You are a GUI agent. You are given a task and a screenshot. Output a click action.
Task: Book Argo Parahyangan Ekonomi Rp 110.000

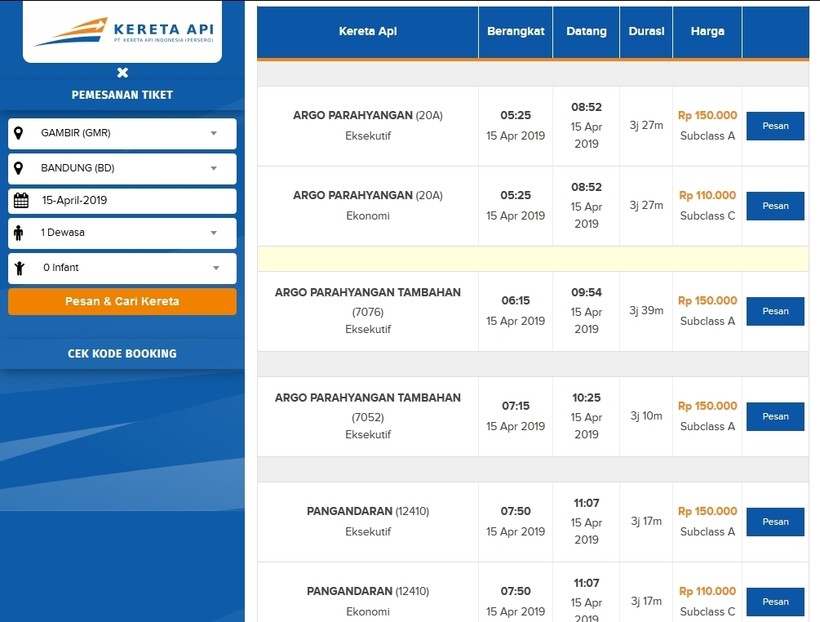point(775,206)
